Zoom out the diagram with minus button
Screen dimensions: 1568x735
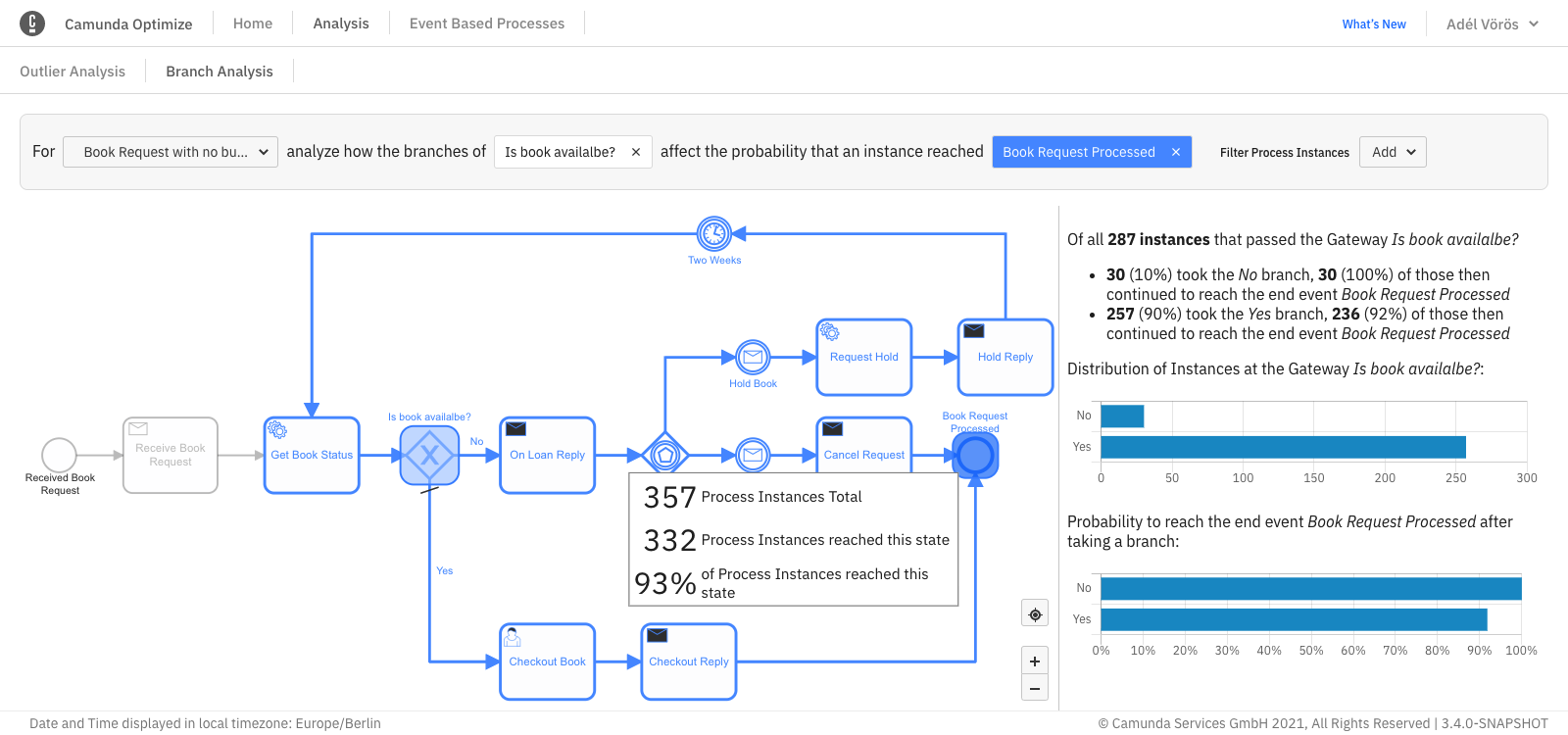click(1035, 689)
